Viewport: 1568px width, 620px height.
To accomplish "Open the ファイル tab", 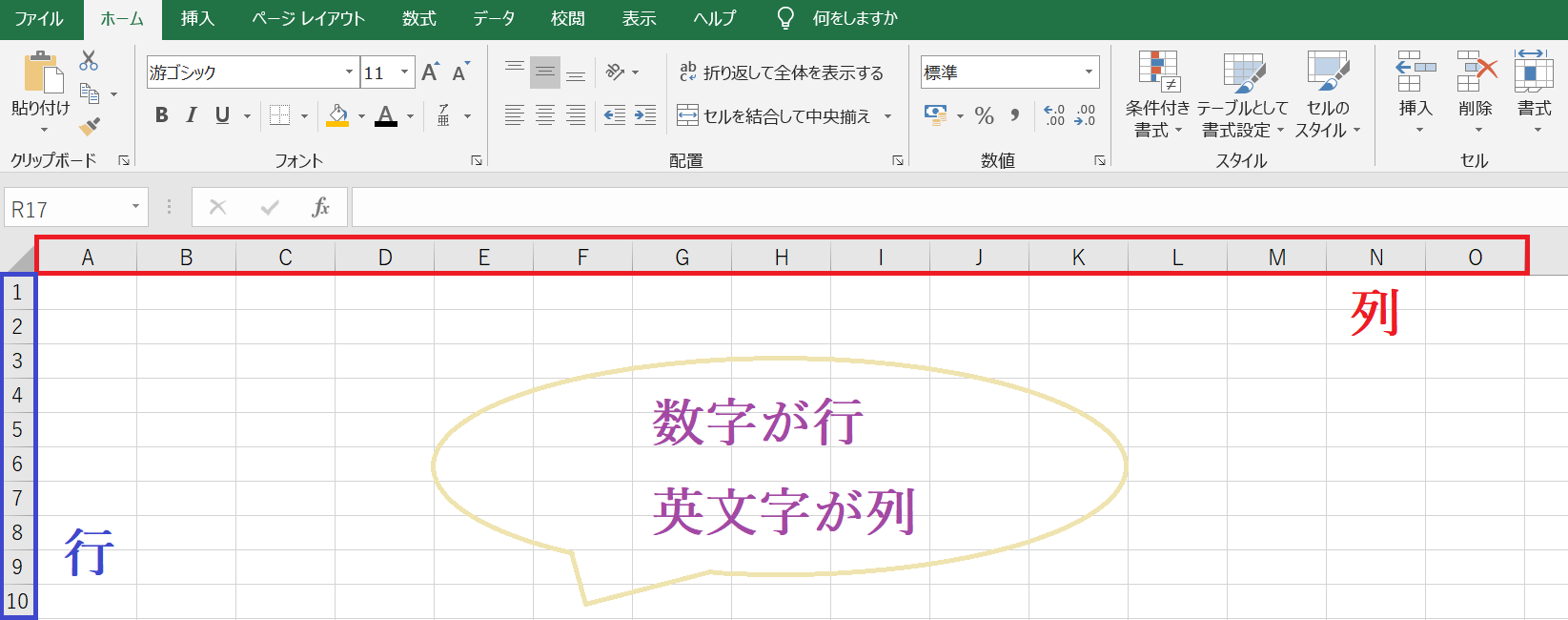I will (39, 18).
